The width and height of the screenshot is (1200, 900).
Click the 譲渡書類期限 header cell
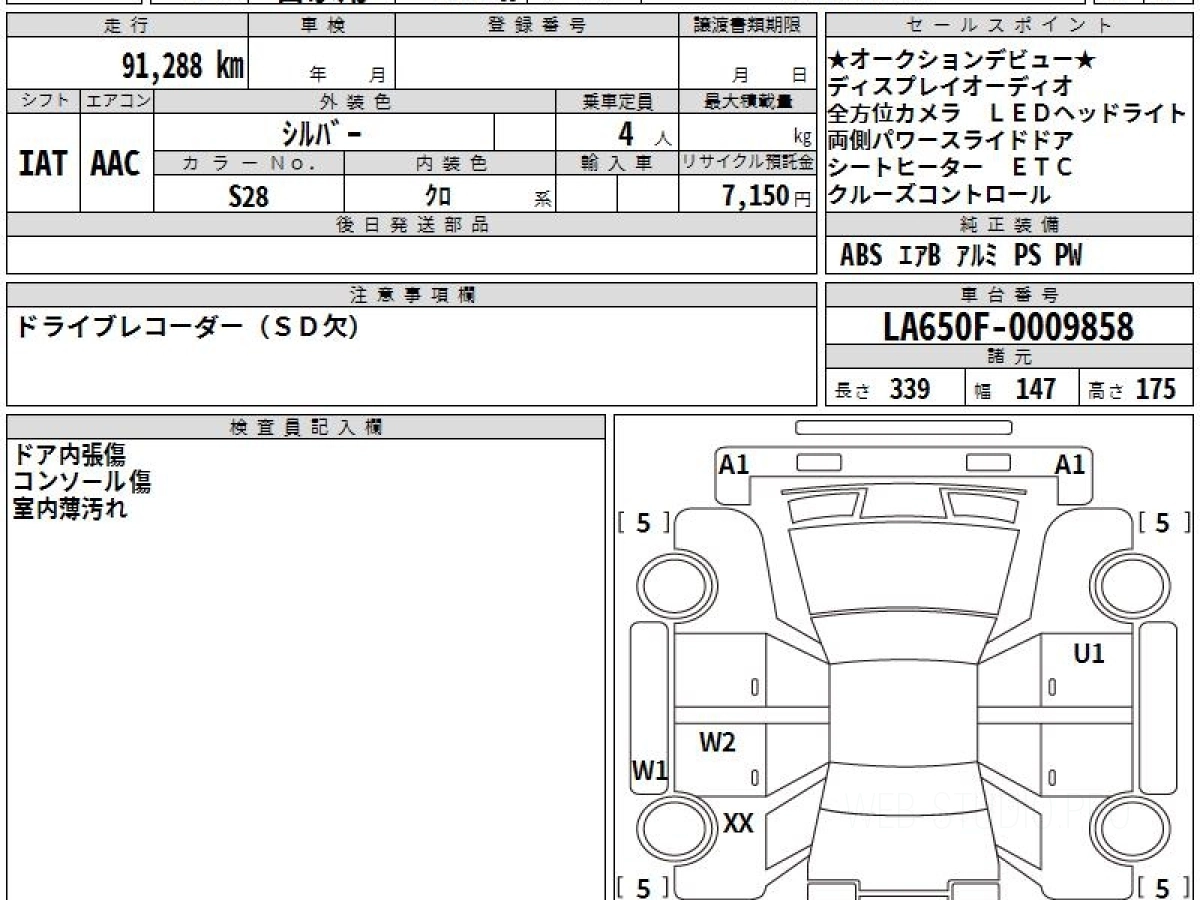click(x=748, y=26)
